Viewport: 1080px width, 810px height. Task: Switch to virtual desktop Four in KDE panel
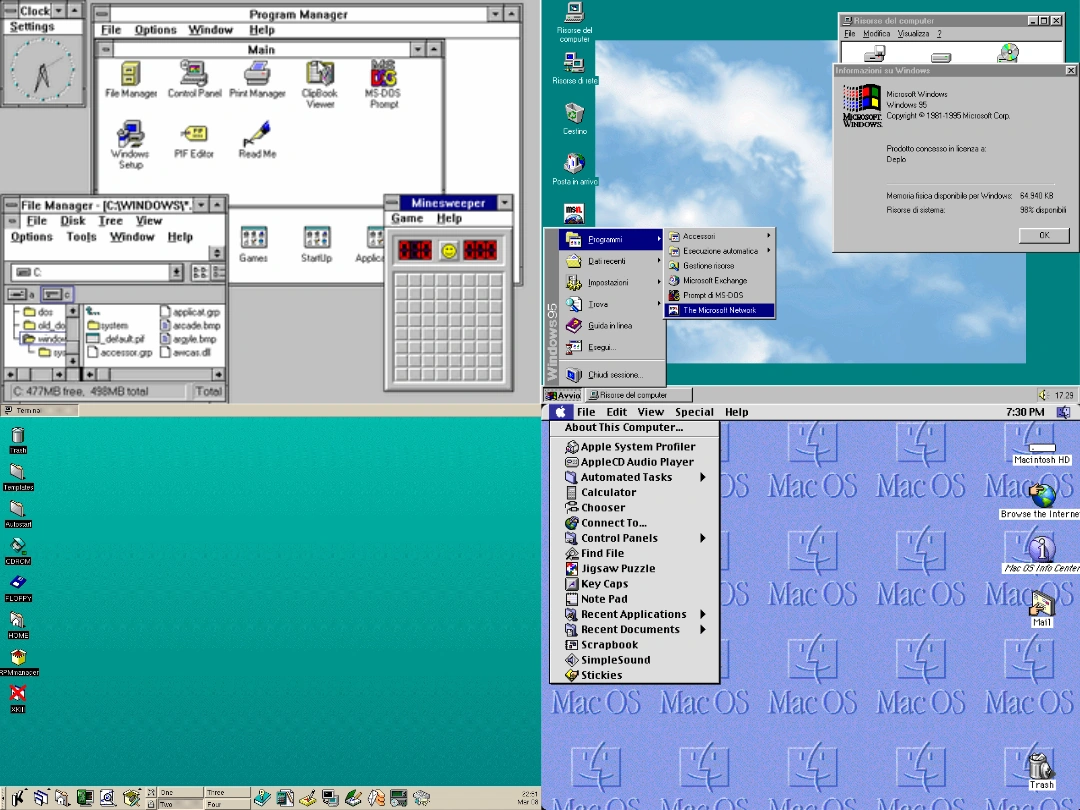tap(226, 803)
